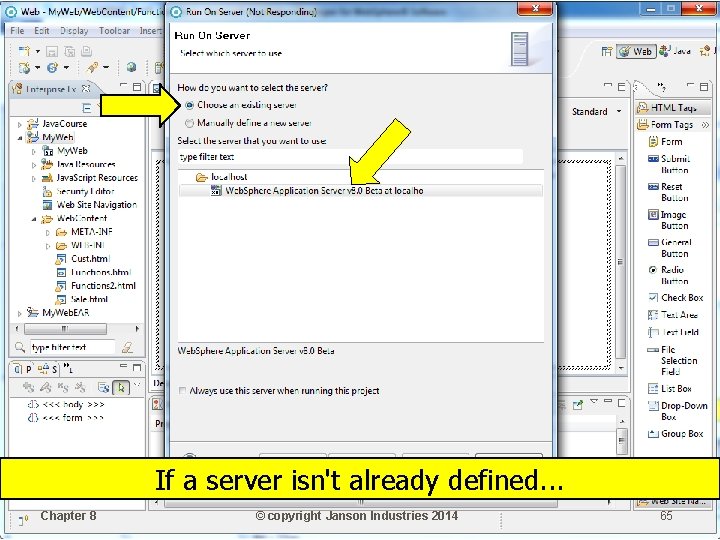Minimize the Enterprise Explorer view
720x540 pixels.
(123, 85)
